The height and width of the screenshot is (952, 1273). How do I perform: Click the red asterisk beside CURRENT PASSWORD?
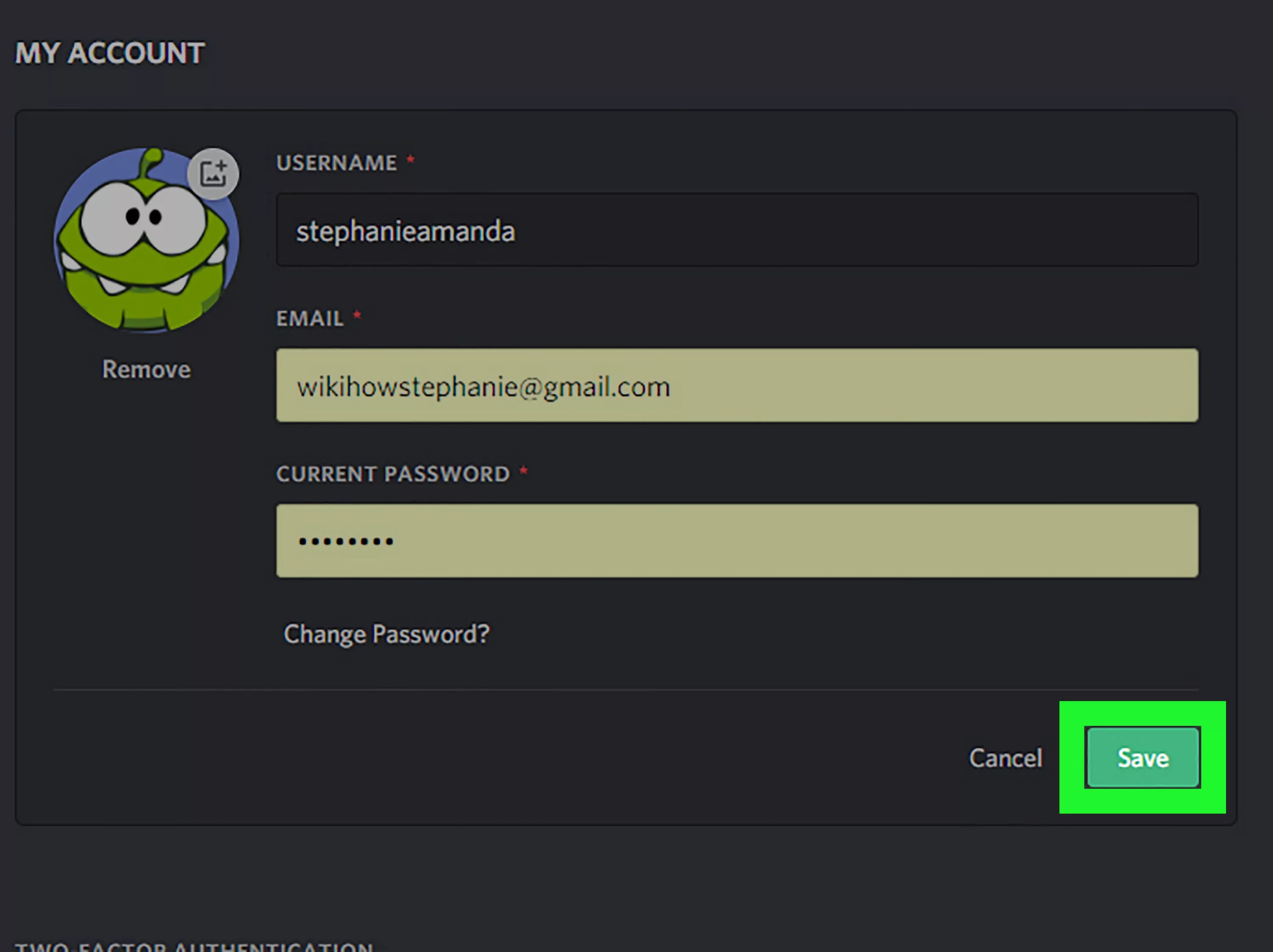(524, 471)
